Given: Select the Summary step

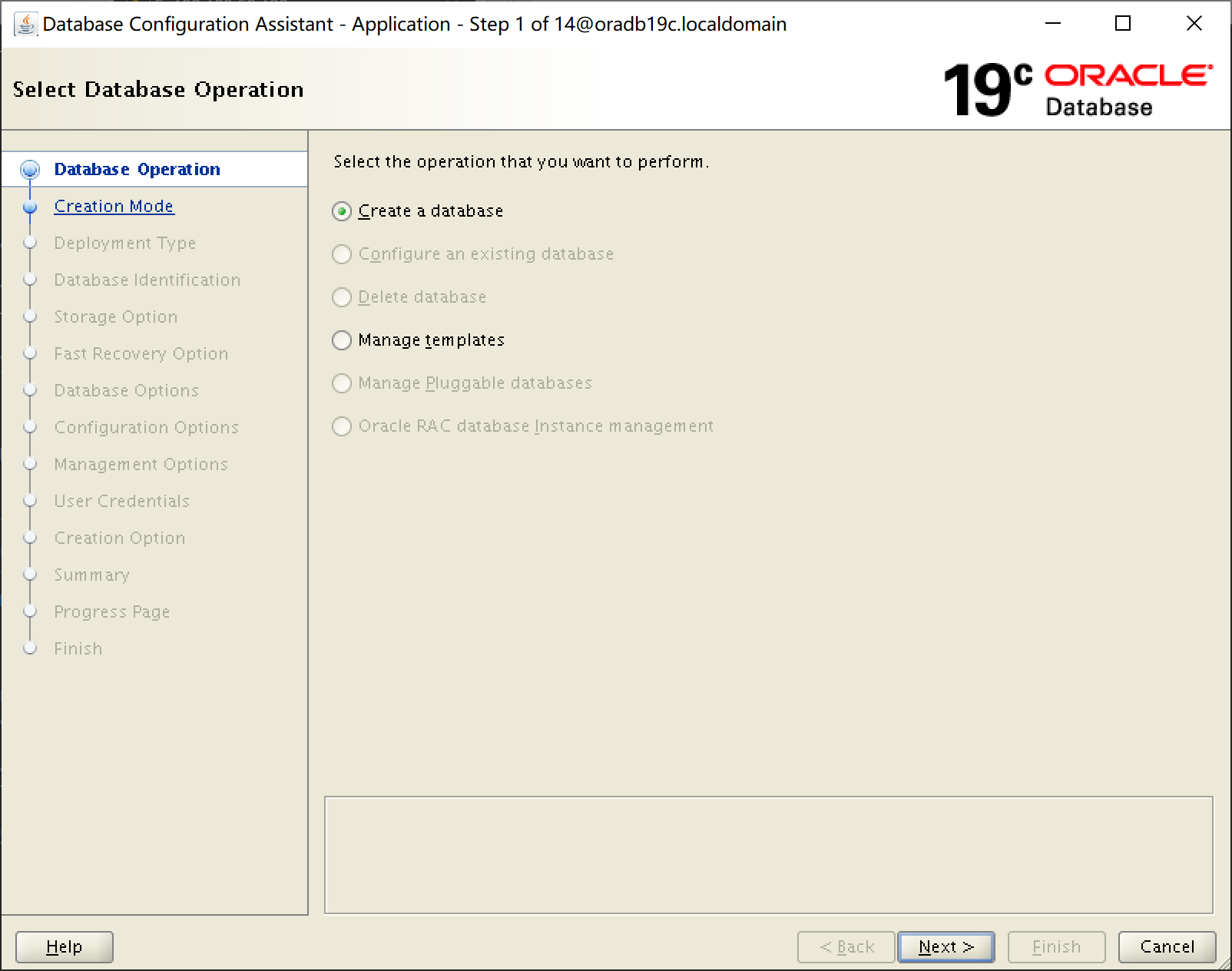Looking at the screenshot, I should coord(92,575).
